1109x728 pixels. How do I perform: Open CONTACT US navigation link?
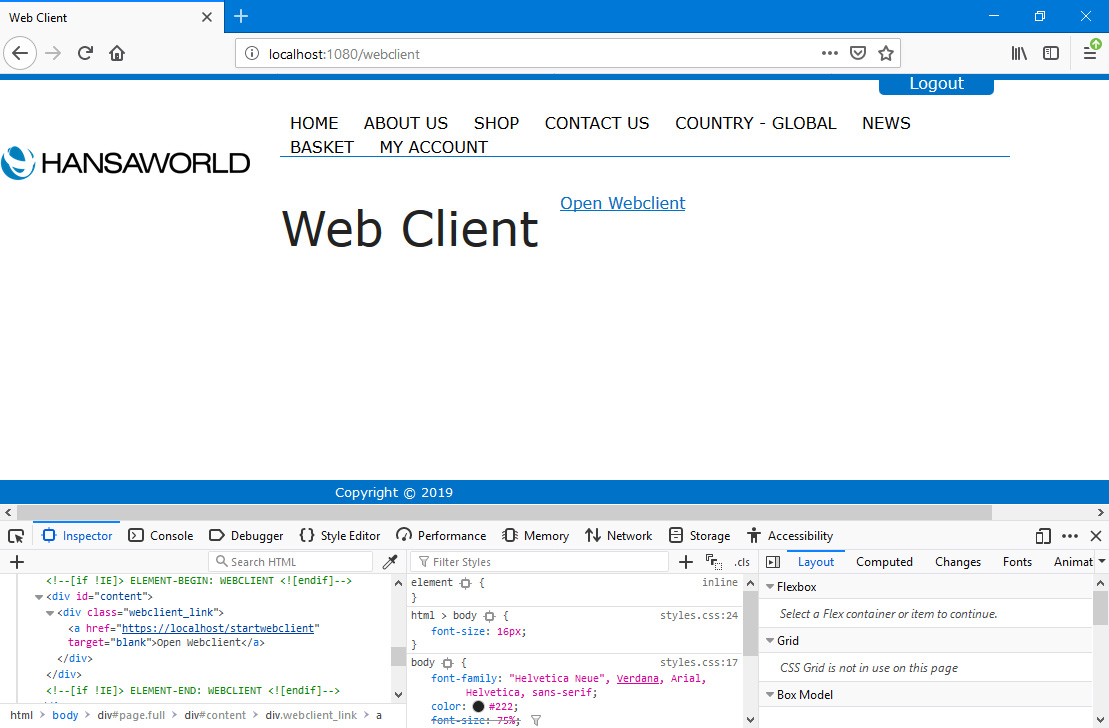[597, 123]
